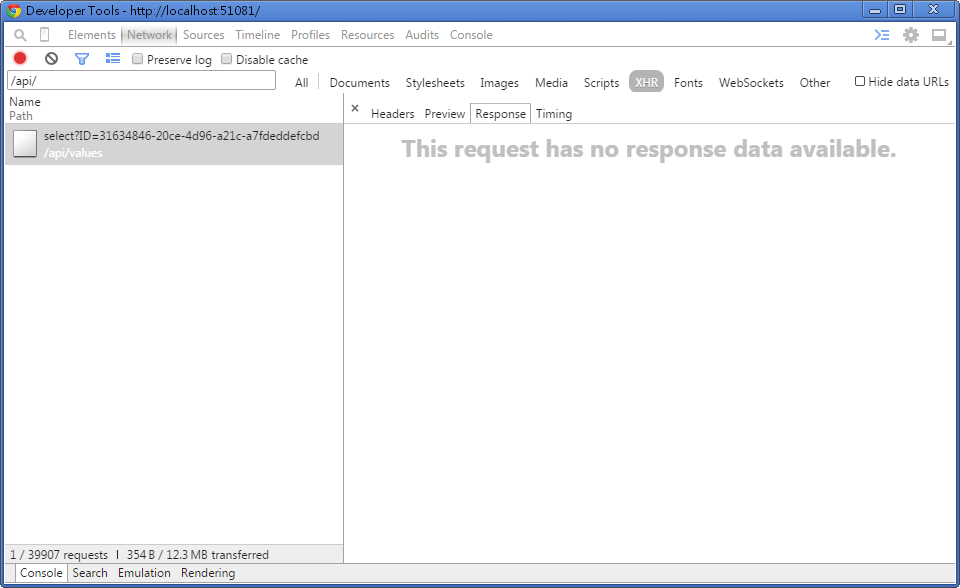Toggle the XHR filter

pyautogui.click(x=646, y=82)
